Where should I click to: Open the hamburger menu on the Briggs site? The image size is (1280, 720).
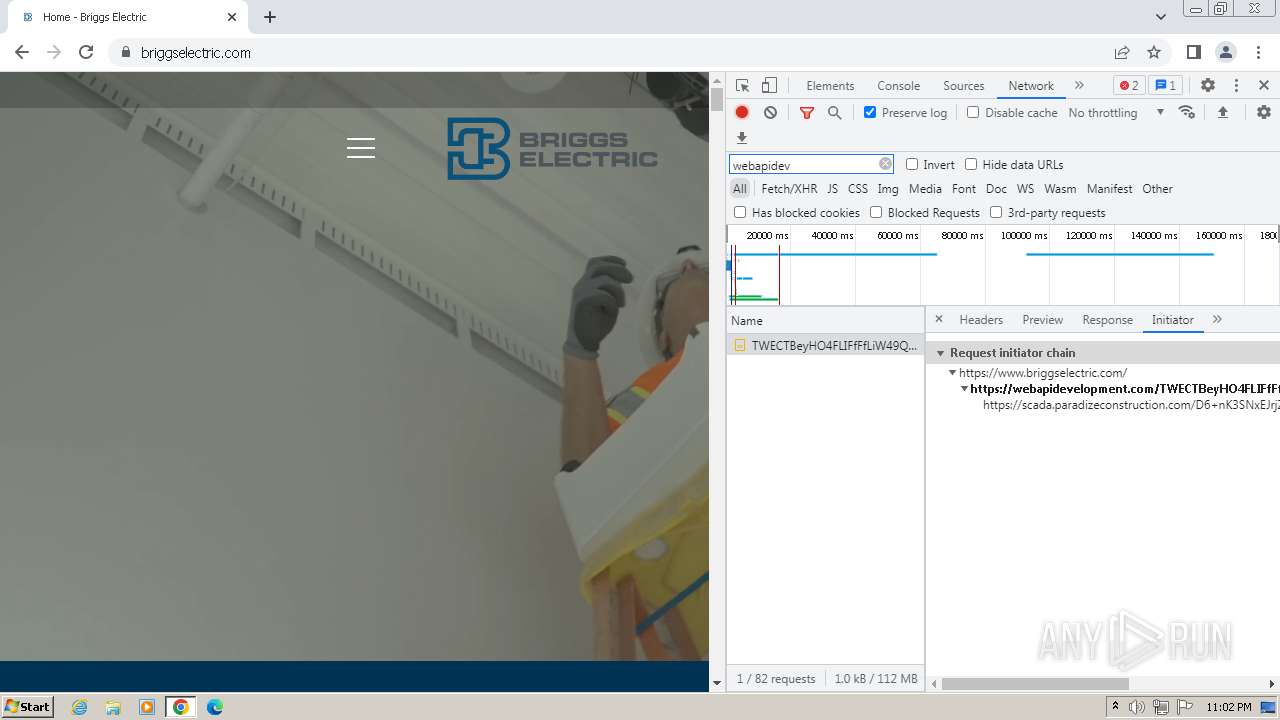point(361,148)
